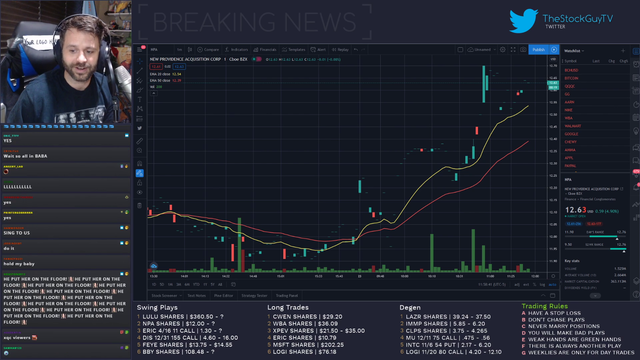The width and height of the screenshot is (640, 360).
Task: Select the pitchfork drawing tool
Action: click(x=140, y=80)
